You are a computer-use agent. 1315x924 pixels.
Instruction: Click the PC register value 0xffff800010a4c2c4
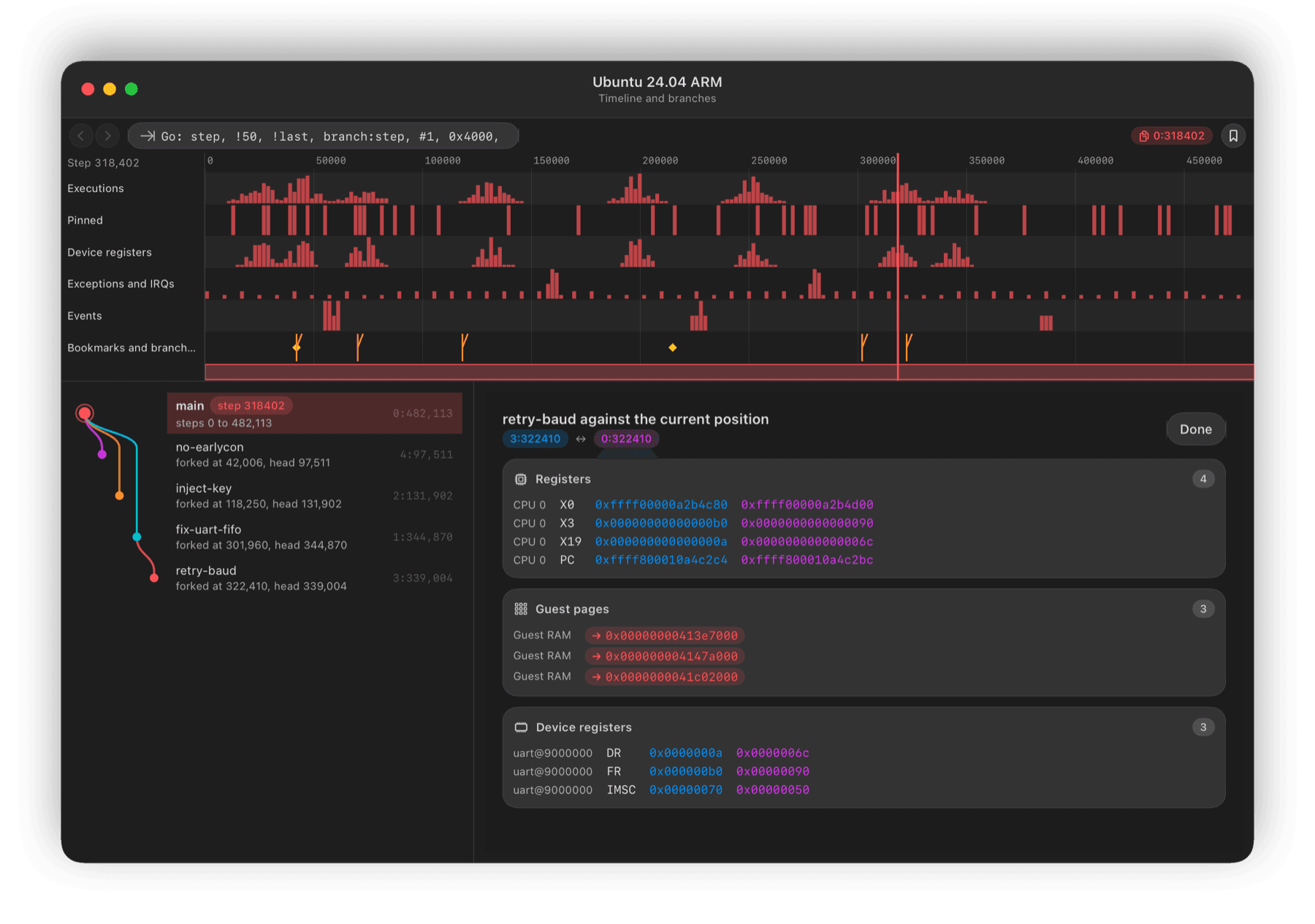(661, 560)
